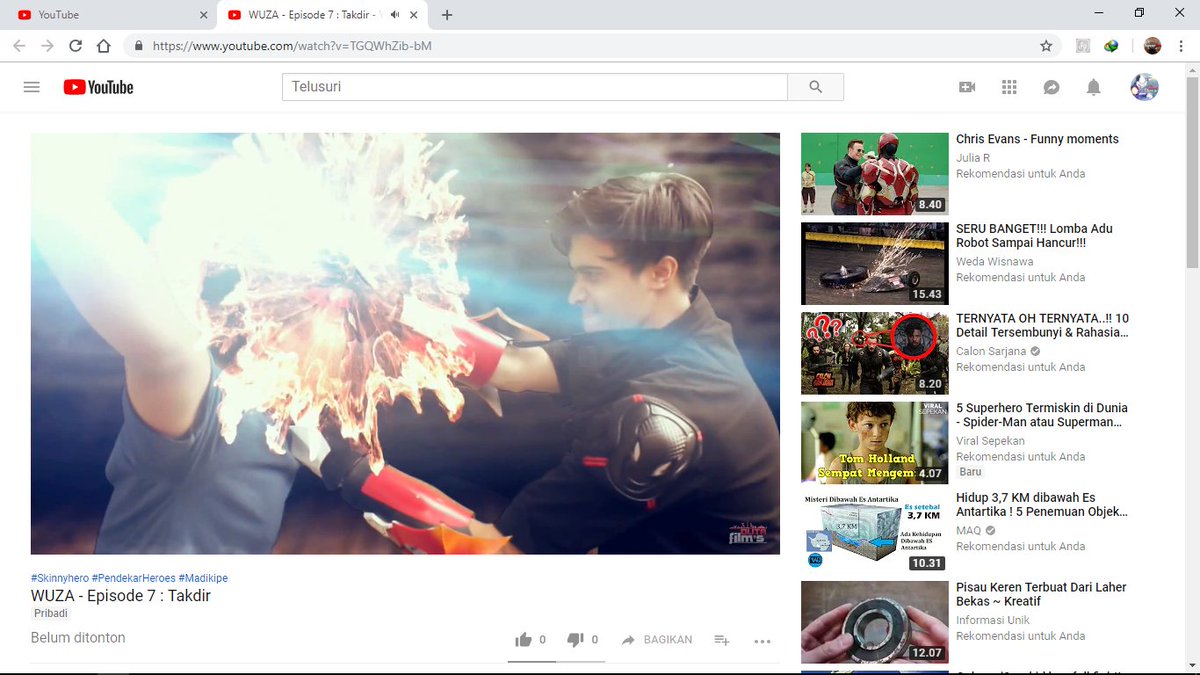
Task: Close the first YouTube tab
Action: tap(204, 15)
